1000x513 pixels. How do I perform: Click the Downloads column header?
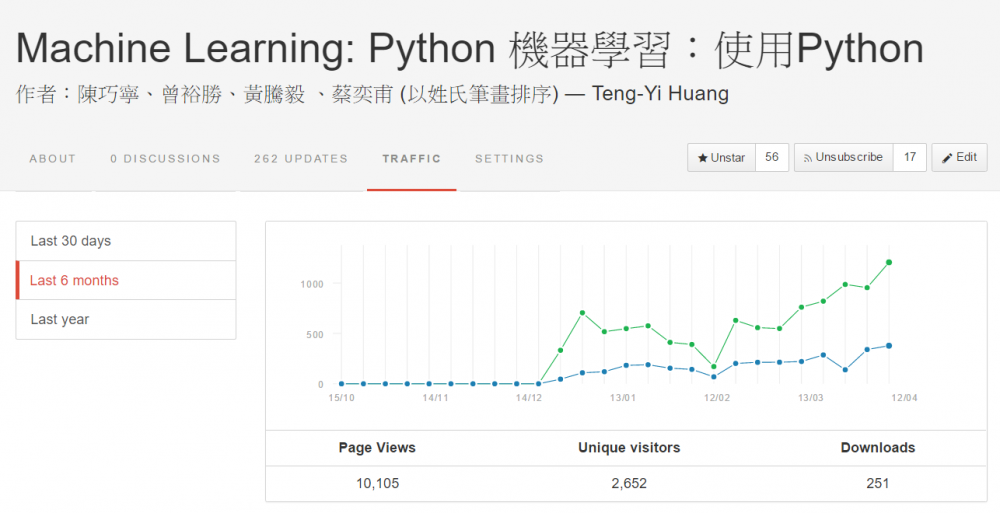(878, 448)
